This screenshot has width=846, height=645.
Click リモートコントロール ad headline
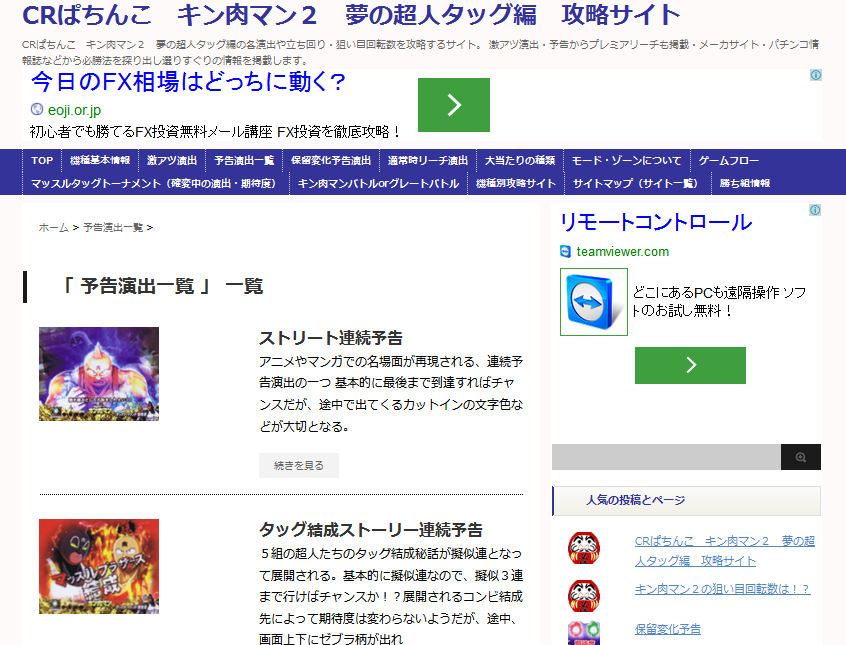click(656, 222)
